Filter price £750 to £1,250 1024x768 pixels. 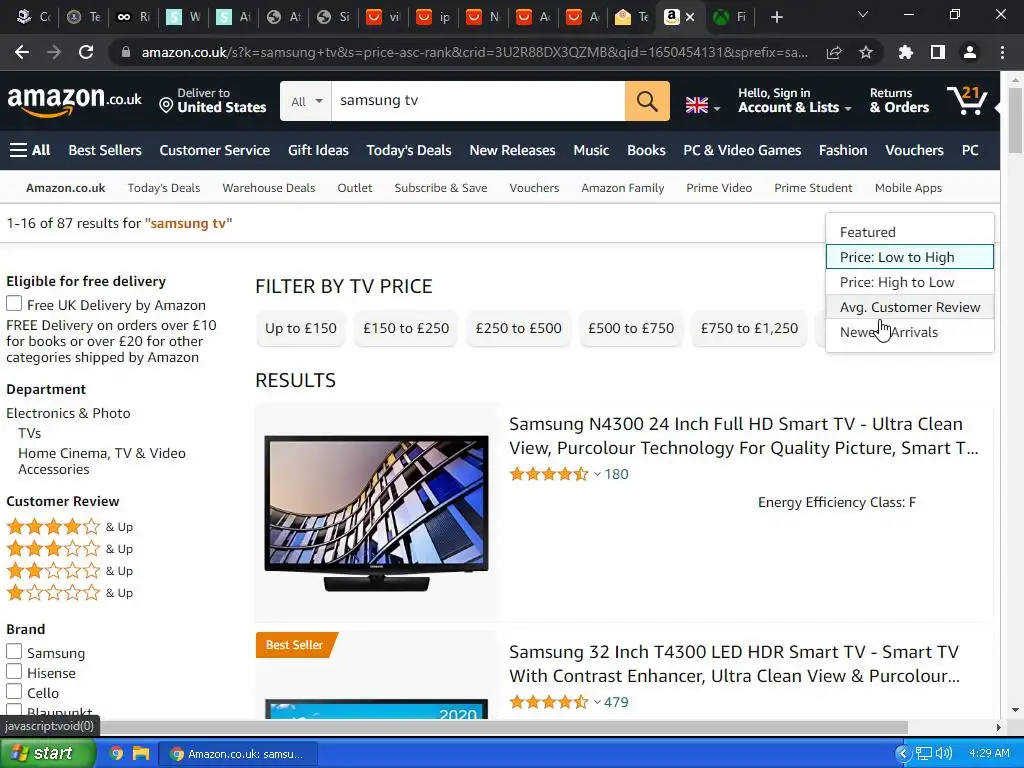click(x=749, y=328)
